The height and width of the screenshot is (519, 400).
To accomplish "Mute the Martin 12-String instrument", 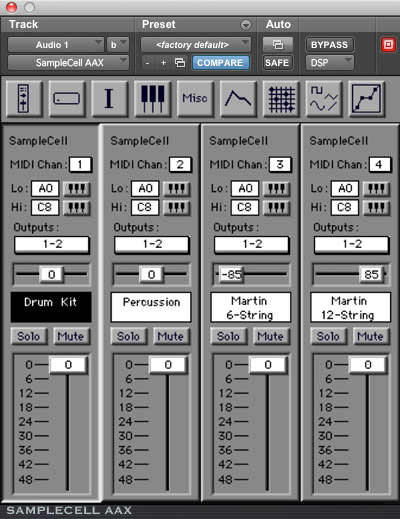I will pyautogui.click(x=370, y=336).
